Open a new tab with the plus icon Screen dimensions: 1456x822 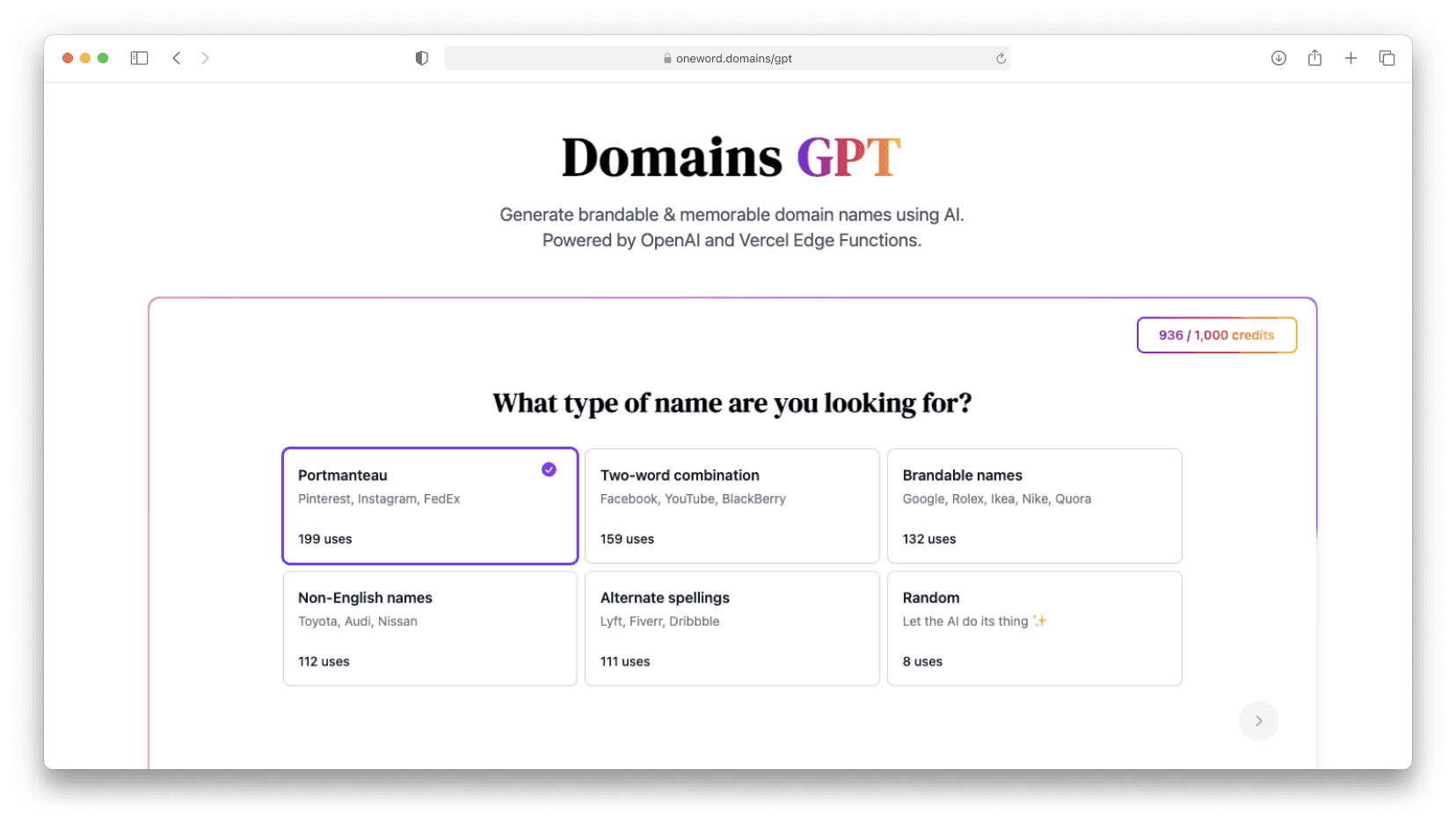[1350, 57]
